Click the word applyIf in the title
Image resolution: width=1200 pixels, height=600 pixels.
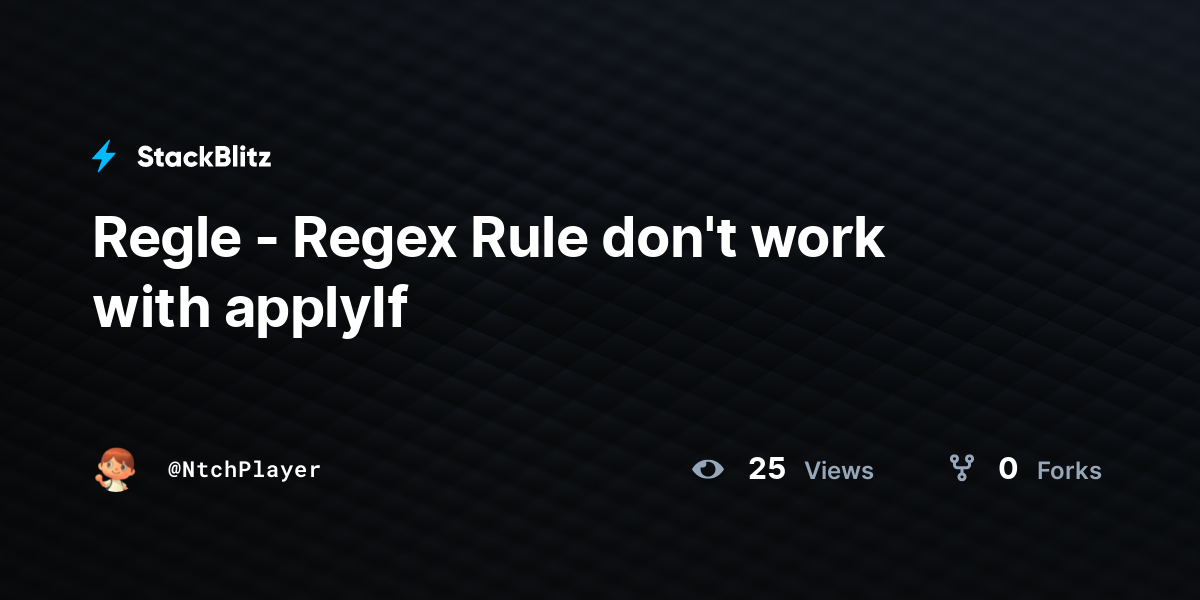316,310
